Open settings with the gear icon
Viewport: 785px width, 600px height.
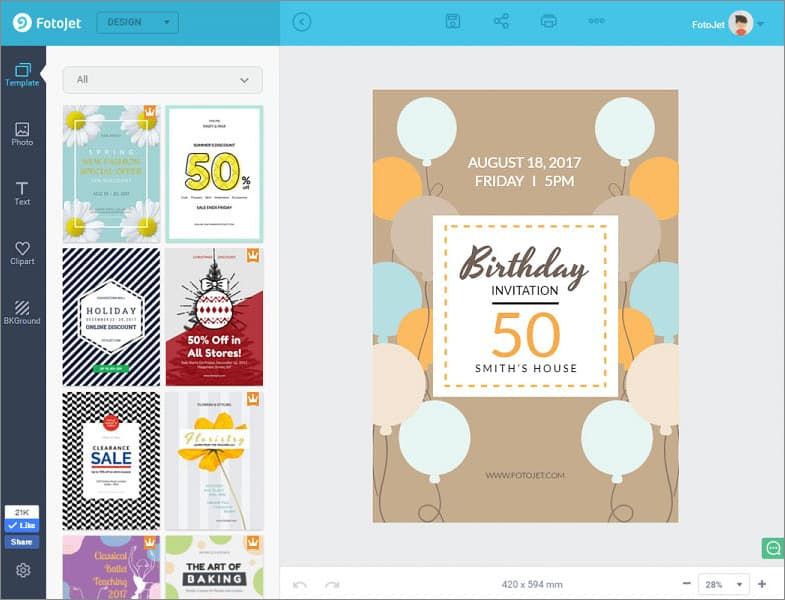click(23, 570)
